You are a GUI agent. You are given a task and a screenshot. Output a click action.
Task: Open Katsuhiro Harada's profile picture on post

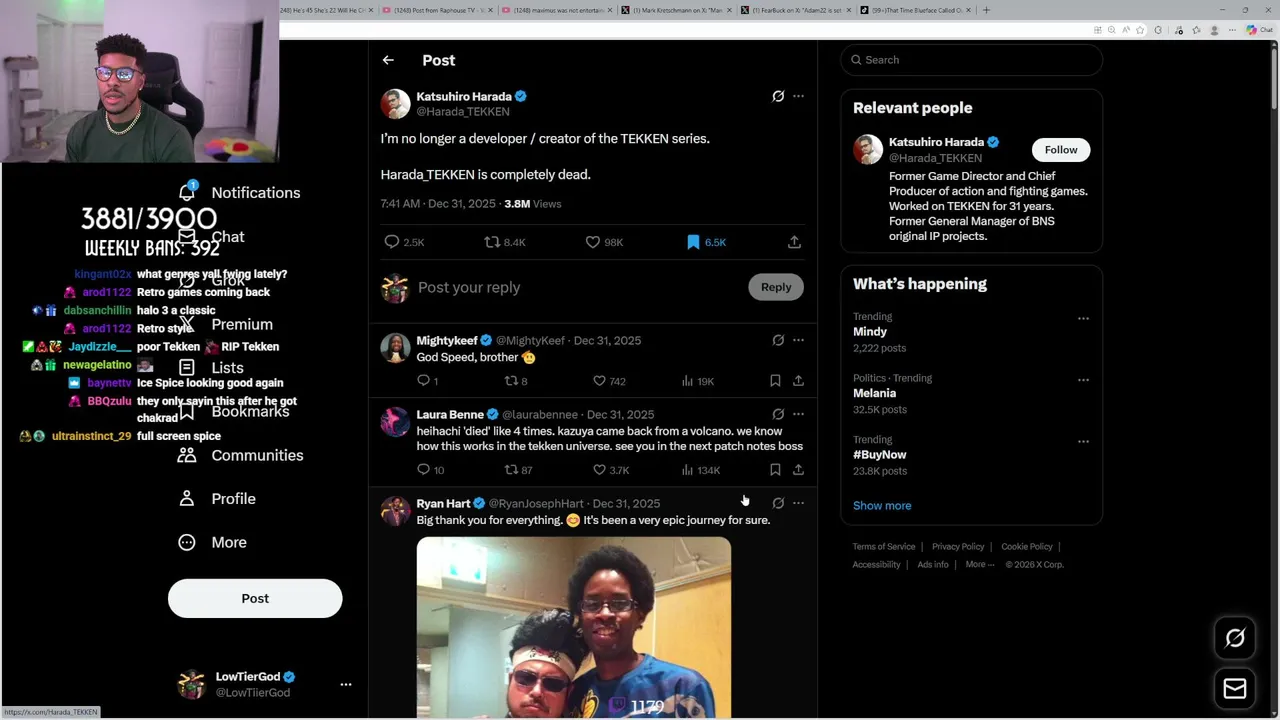[x=395, y=104]
